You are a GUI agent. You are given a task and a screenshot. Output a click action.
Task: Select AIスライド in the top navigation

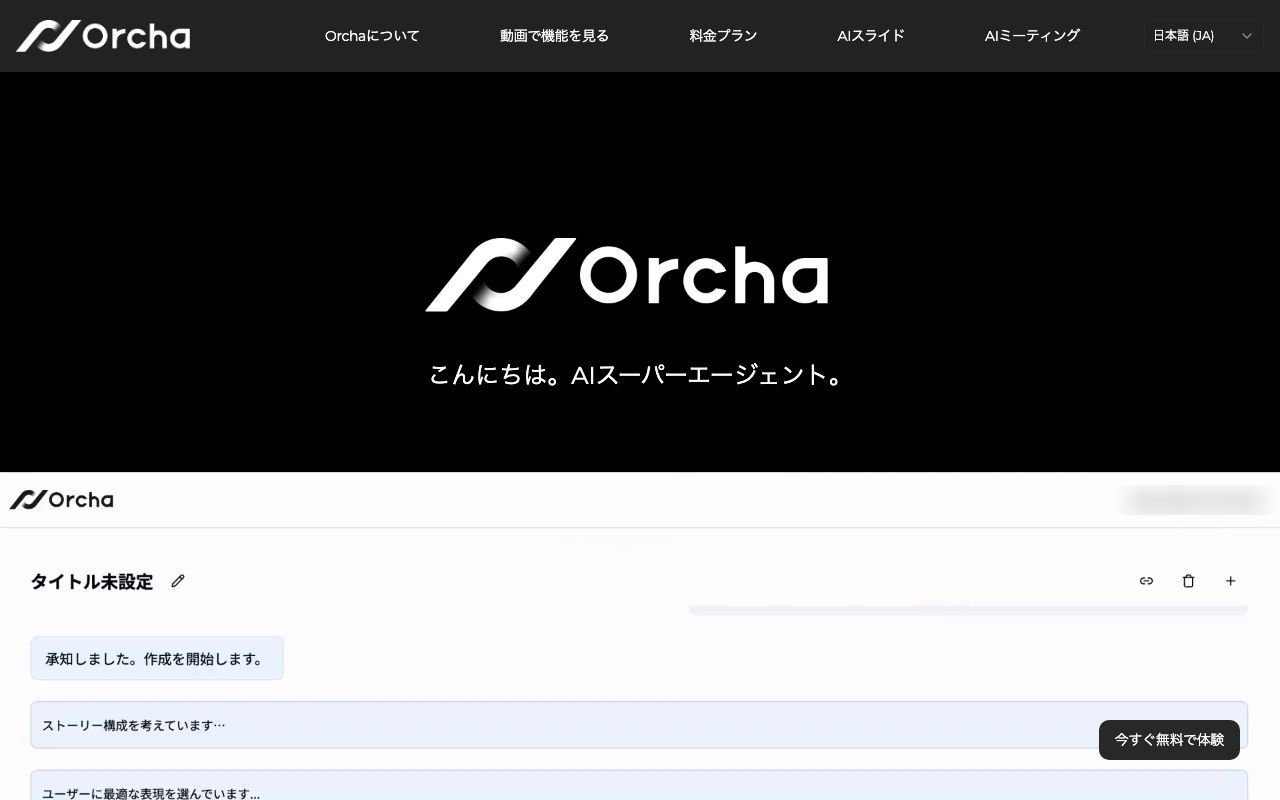click(871, 36)
